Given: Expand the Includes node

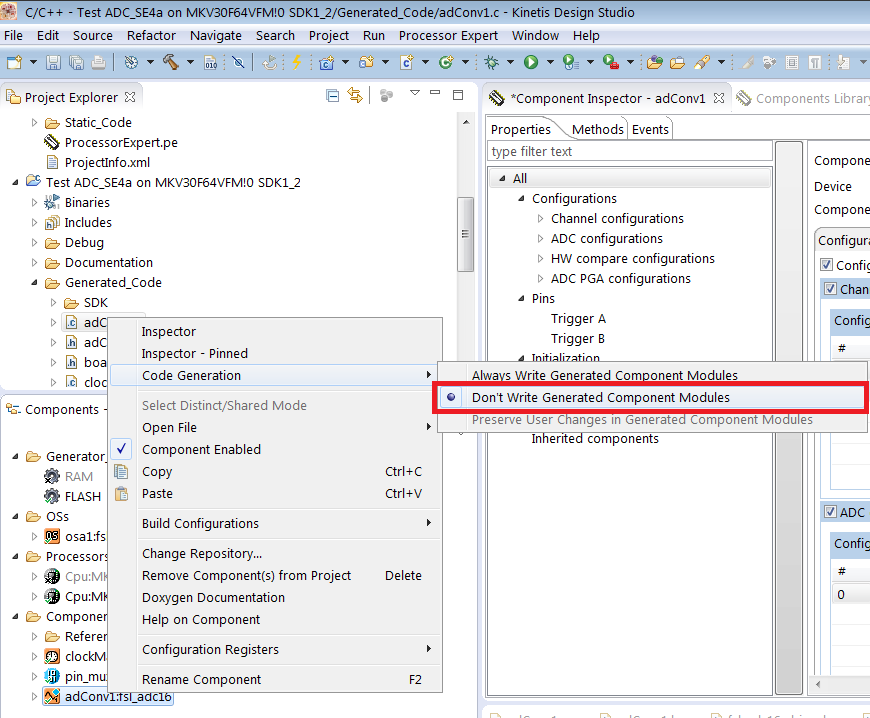Looking at the screenshot, I should coord(34,223).
